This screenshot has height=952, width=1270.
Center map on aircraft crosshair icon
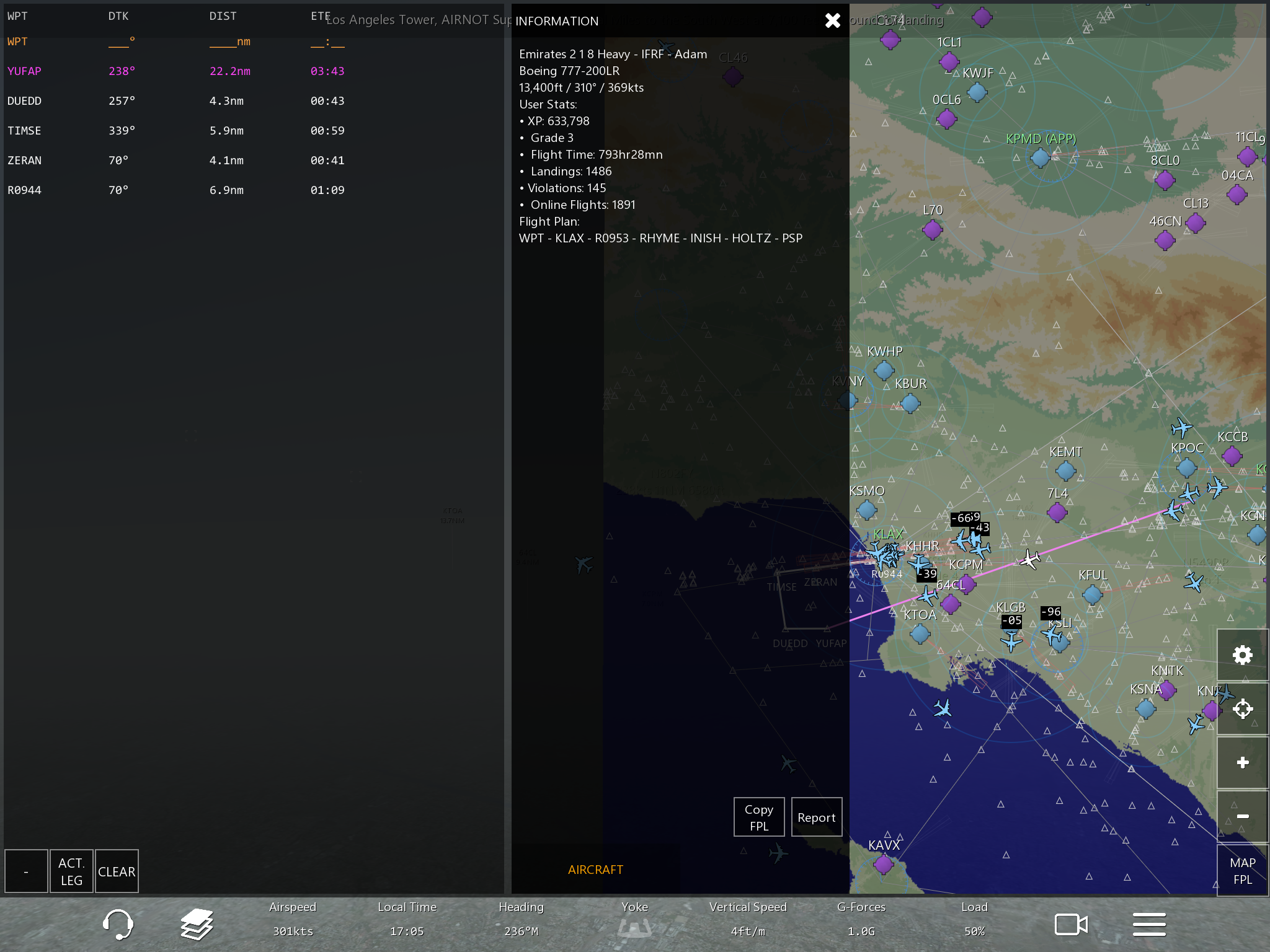tap(1242, 709)
